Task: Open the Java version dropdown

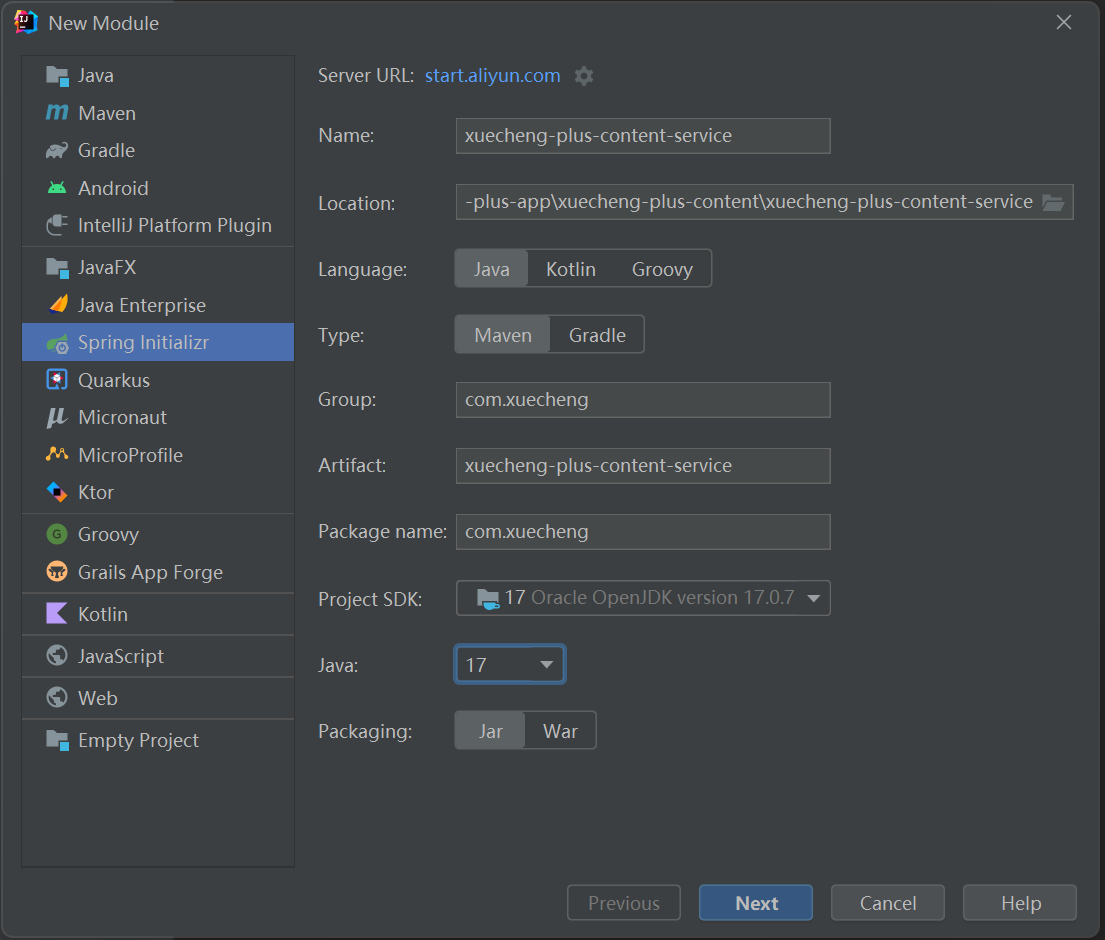Action: [510, 664]
